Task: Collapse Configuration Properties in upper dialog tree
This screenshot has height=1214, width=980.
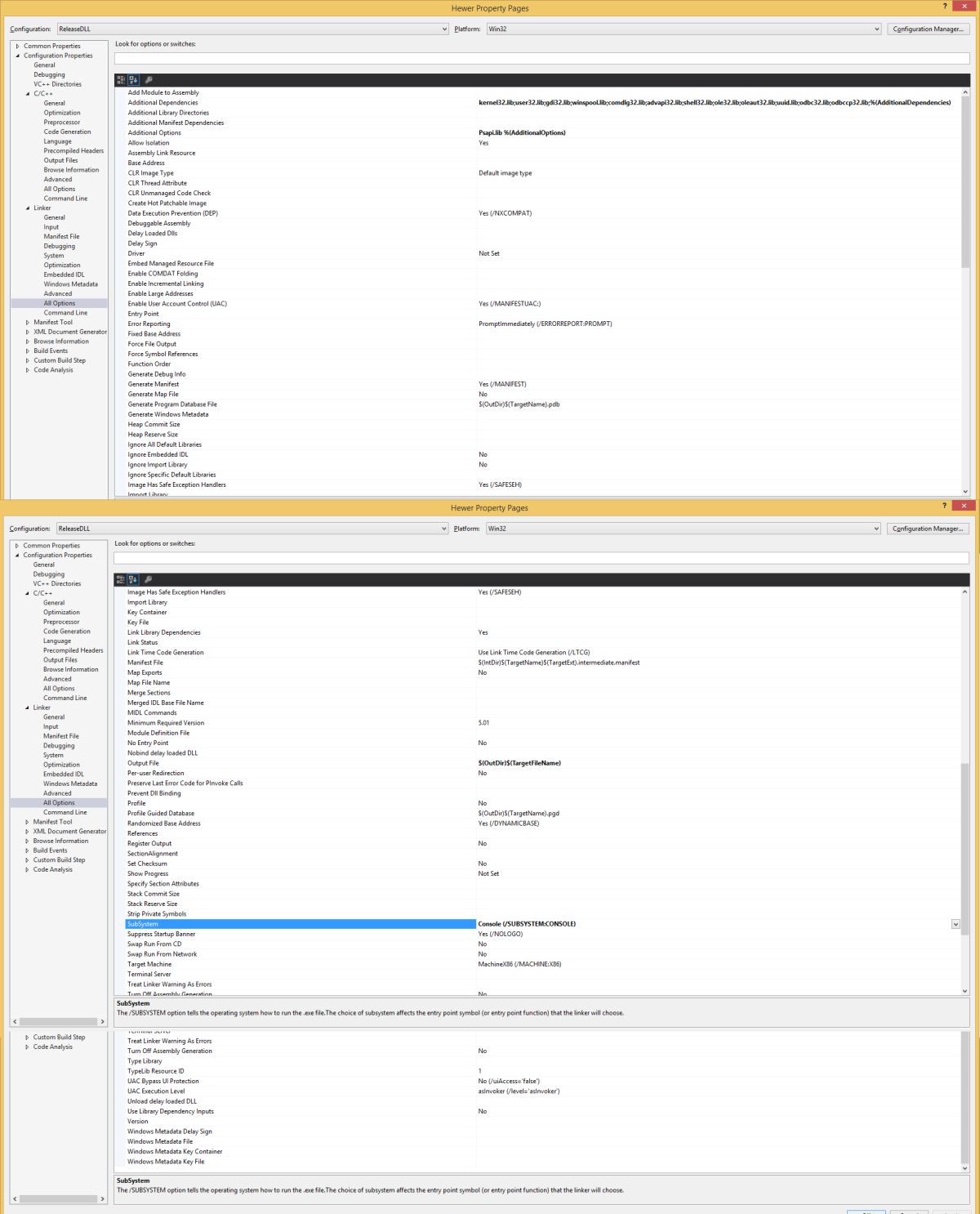Action: click(x=17, y=56)
